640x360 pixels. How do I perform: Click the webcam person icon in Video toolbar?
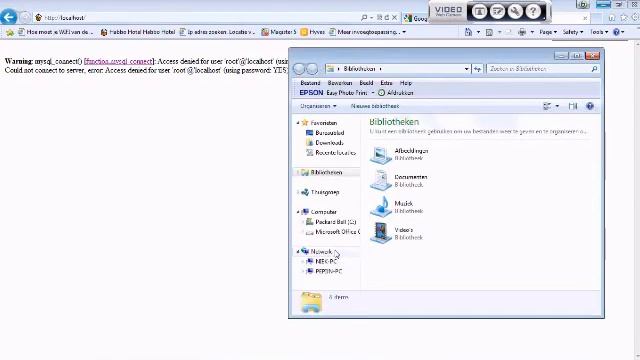(480, 12)
